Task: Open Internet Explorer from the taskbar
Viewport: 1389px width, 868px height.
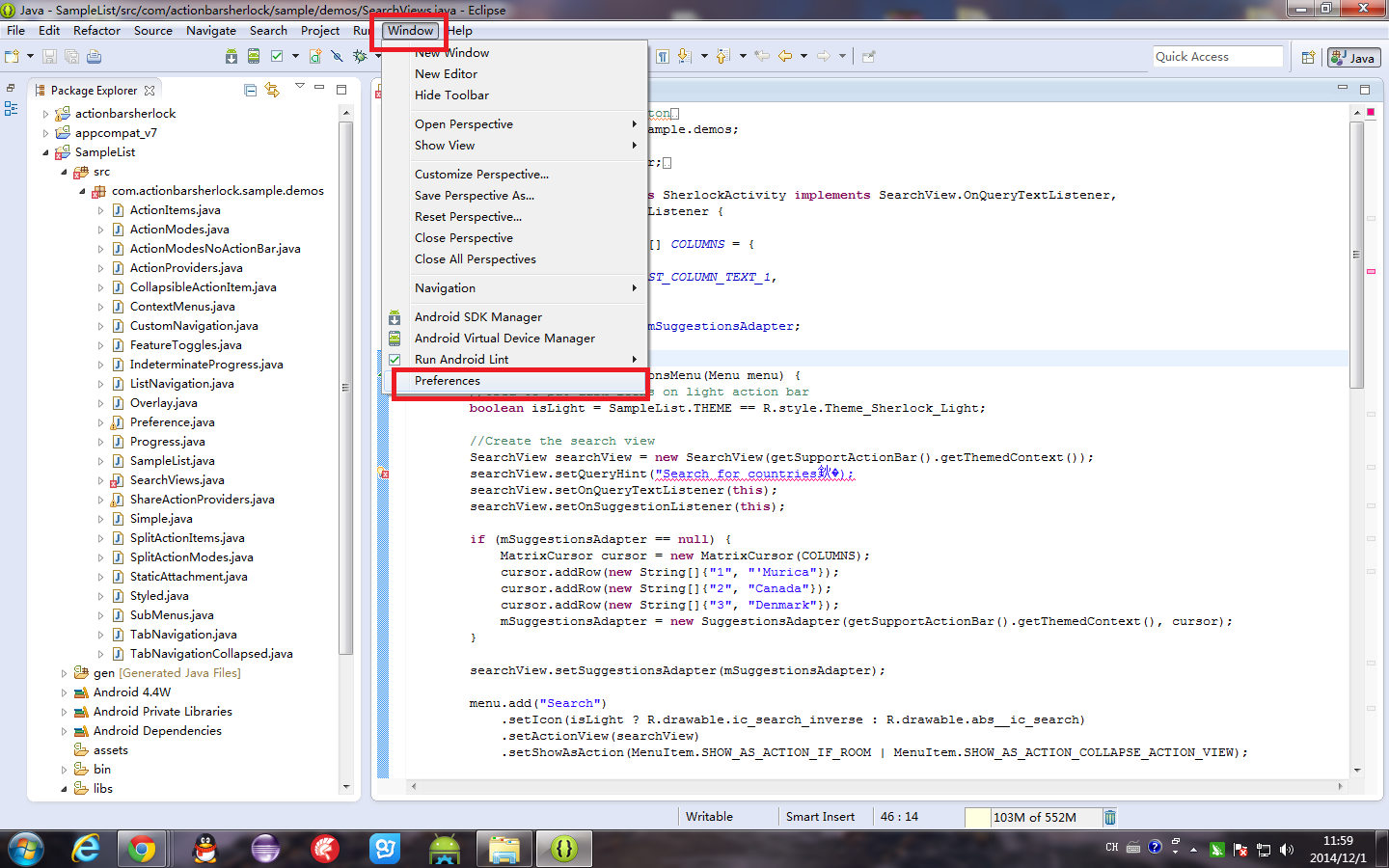Action: point(87,849)
